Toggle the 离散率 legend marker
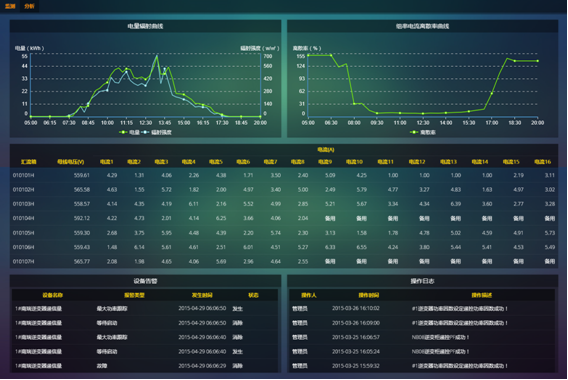The width and height of the screenshot is (568, 380). [422, 133]
